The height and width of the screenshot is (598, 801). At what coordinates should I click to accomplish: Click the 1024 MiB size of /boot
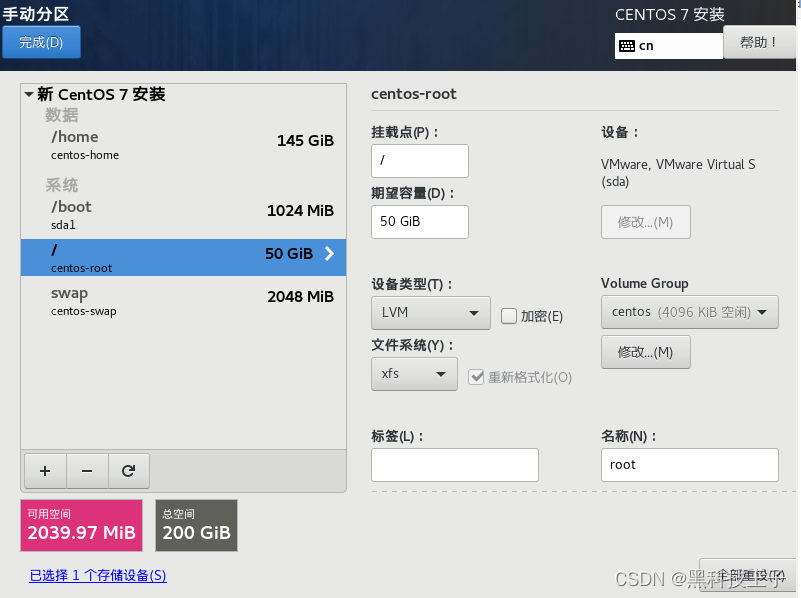(x=300, y=211)
